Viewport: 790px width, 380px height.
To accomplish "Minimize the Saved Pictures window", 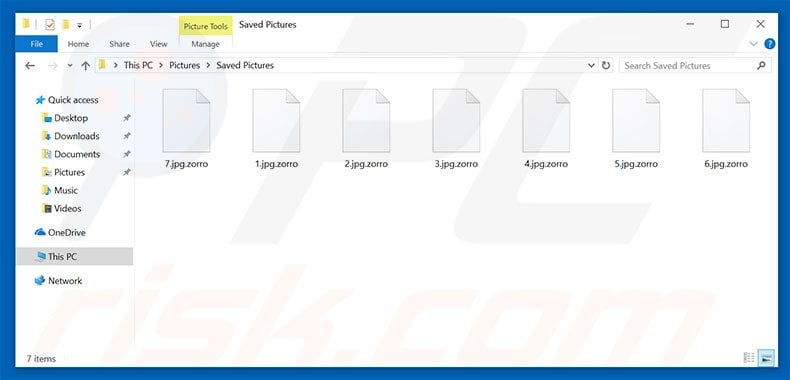I will click(x=689, y=24).
